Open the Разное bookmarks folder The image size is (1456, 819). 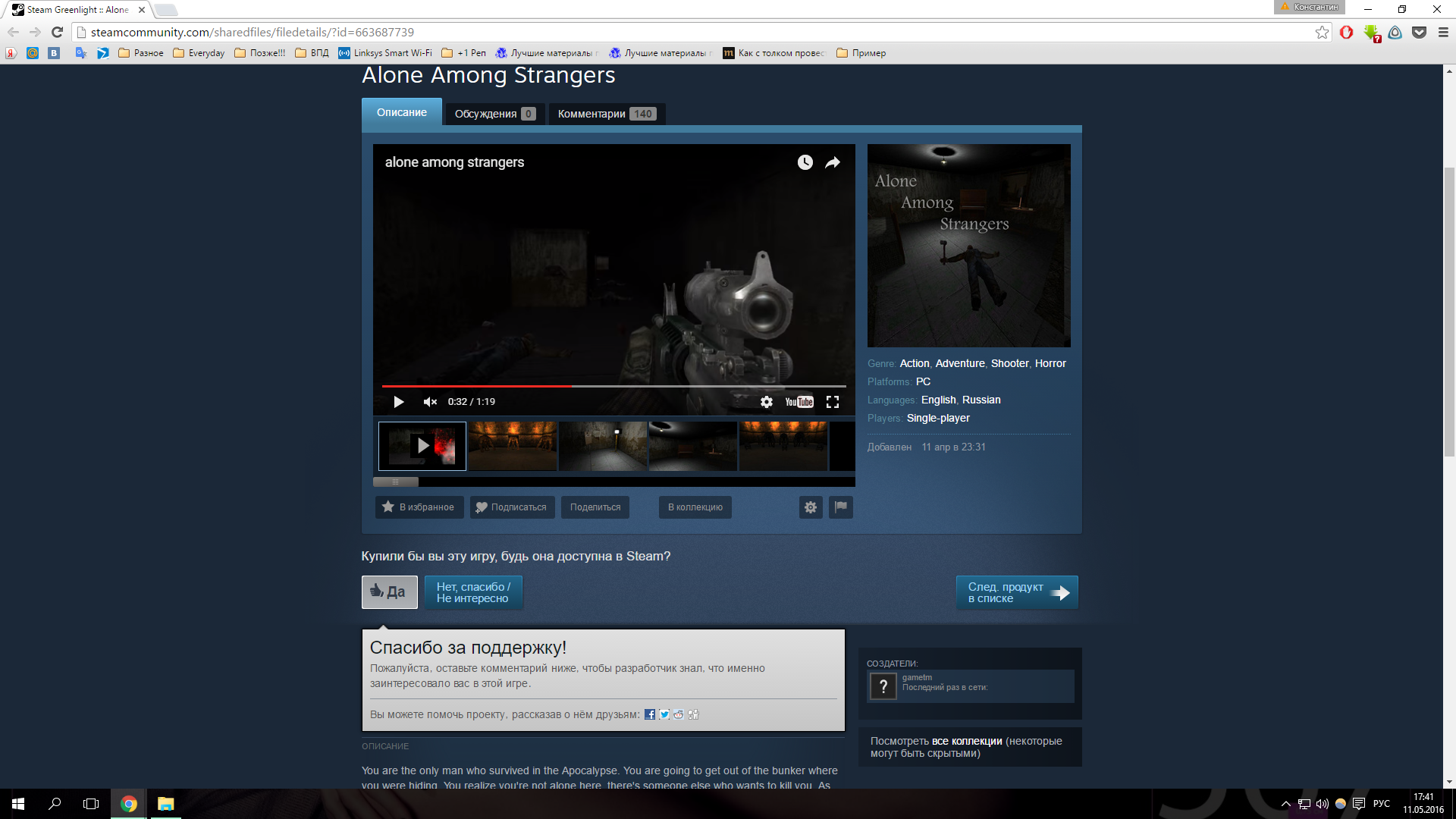[141, 53]
